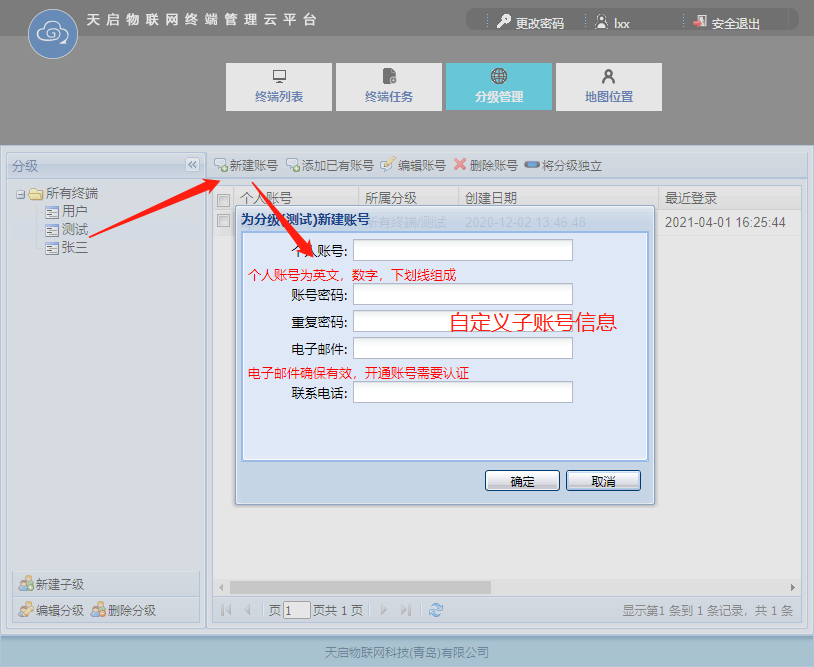The height and width of the screenshot is (667, 814).
Task: Switch to the 分级管理 tab
Action: (499, 87)
